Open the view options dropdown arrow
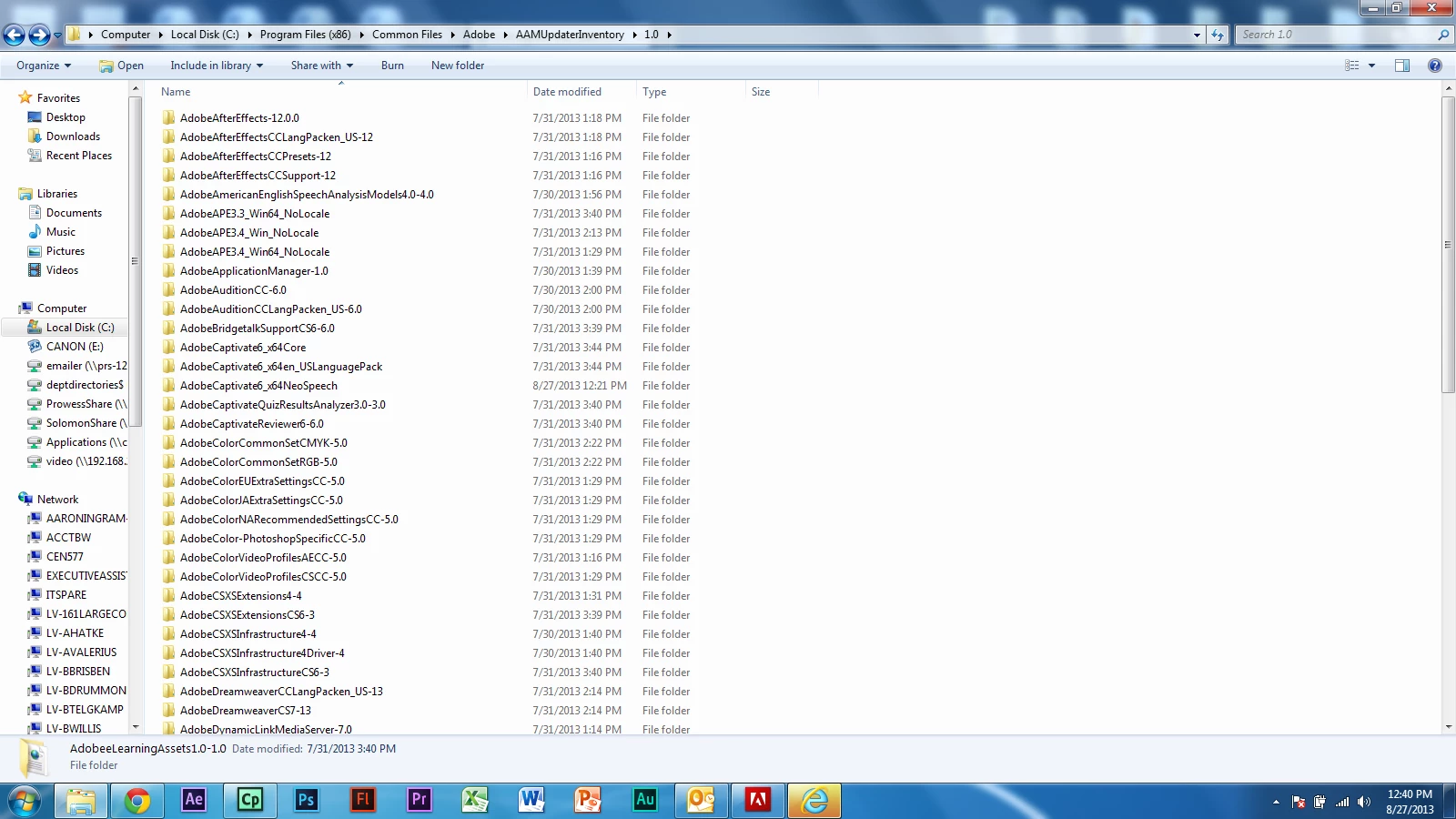 coord(1371,66)
